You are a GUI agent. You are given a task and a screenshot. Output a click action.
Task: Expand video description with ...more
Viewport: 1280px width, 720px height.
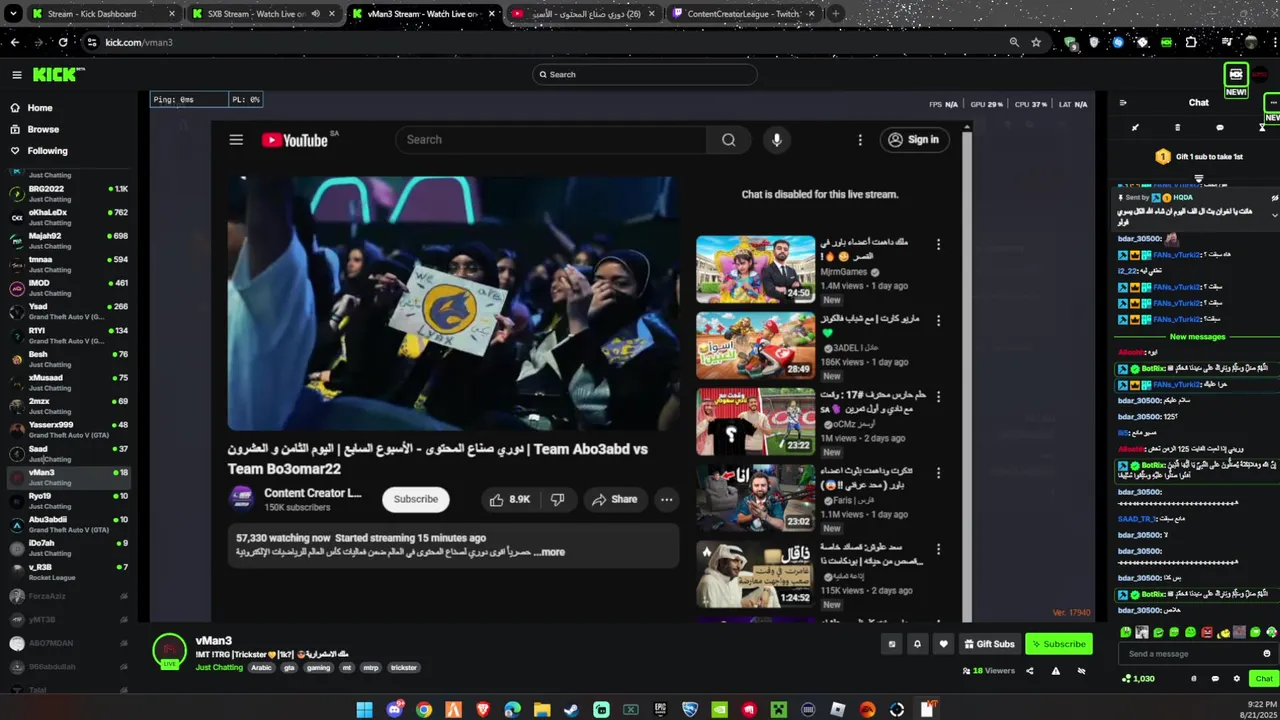pyautogui.click(x=549, y=552)
